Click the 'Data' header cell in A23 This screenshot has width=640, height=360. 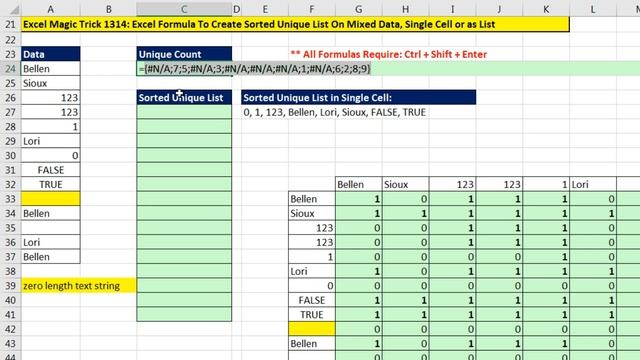coord(51,54)
